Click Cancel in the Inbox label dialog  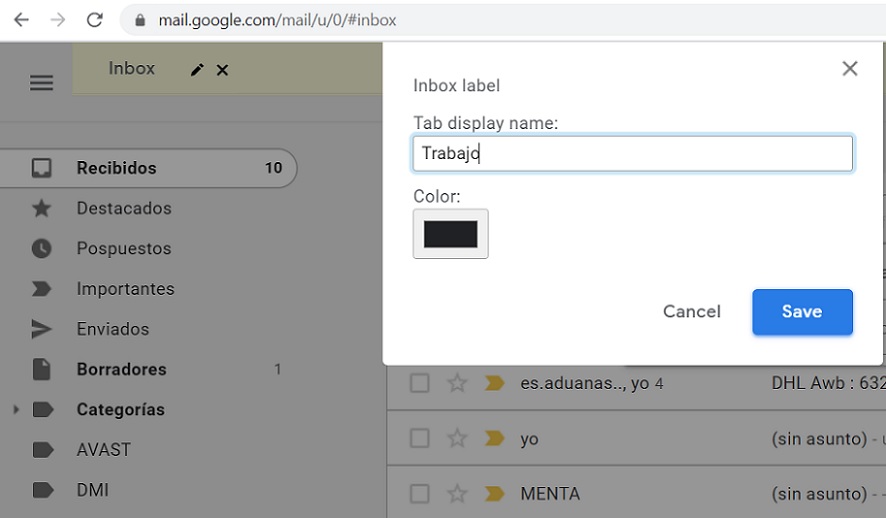pos(691,312)
